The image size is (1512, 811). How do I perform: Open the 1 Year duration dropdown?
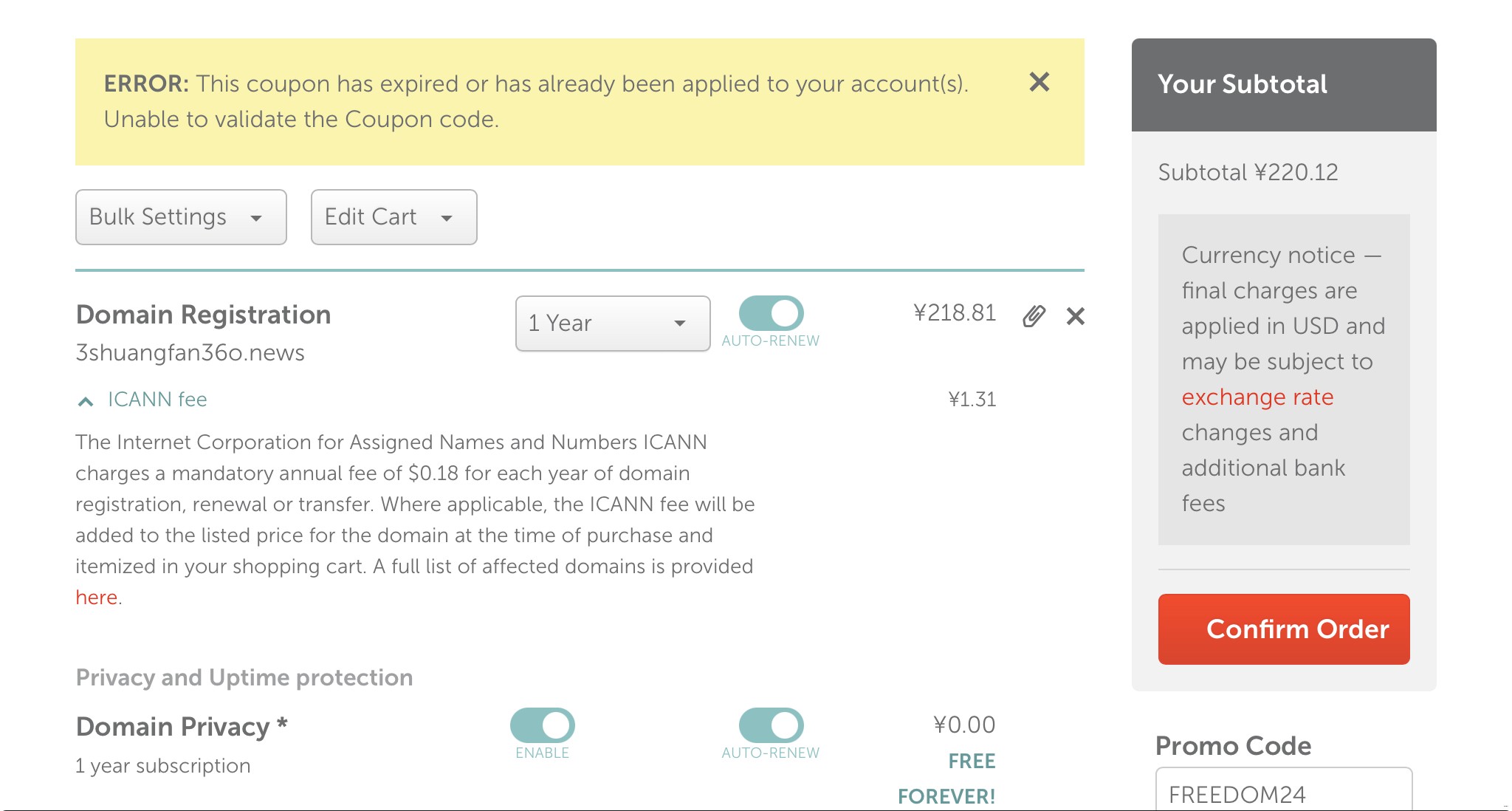612,324
